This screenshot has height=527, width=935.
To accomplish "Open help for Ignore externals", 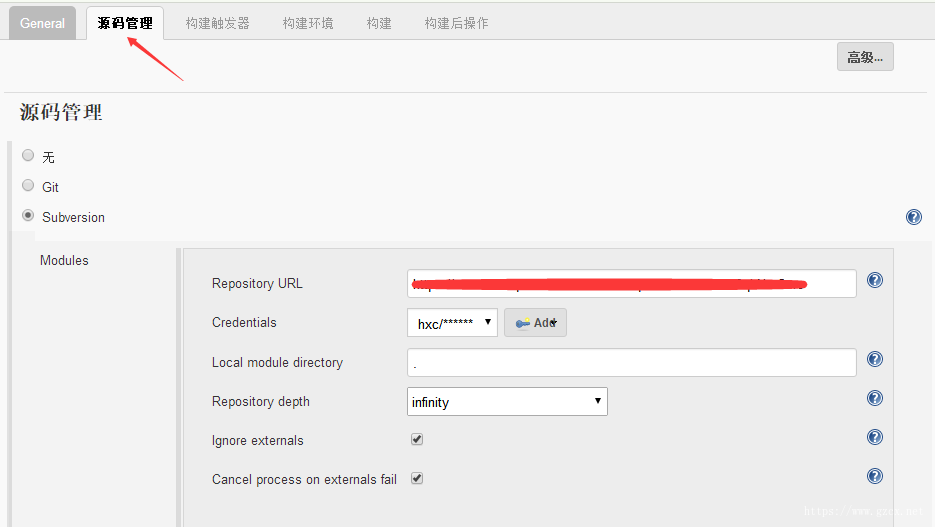I will pos(875,438).
